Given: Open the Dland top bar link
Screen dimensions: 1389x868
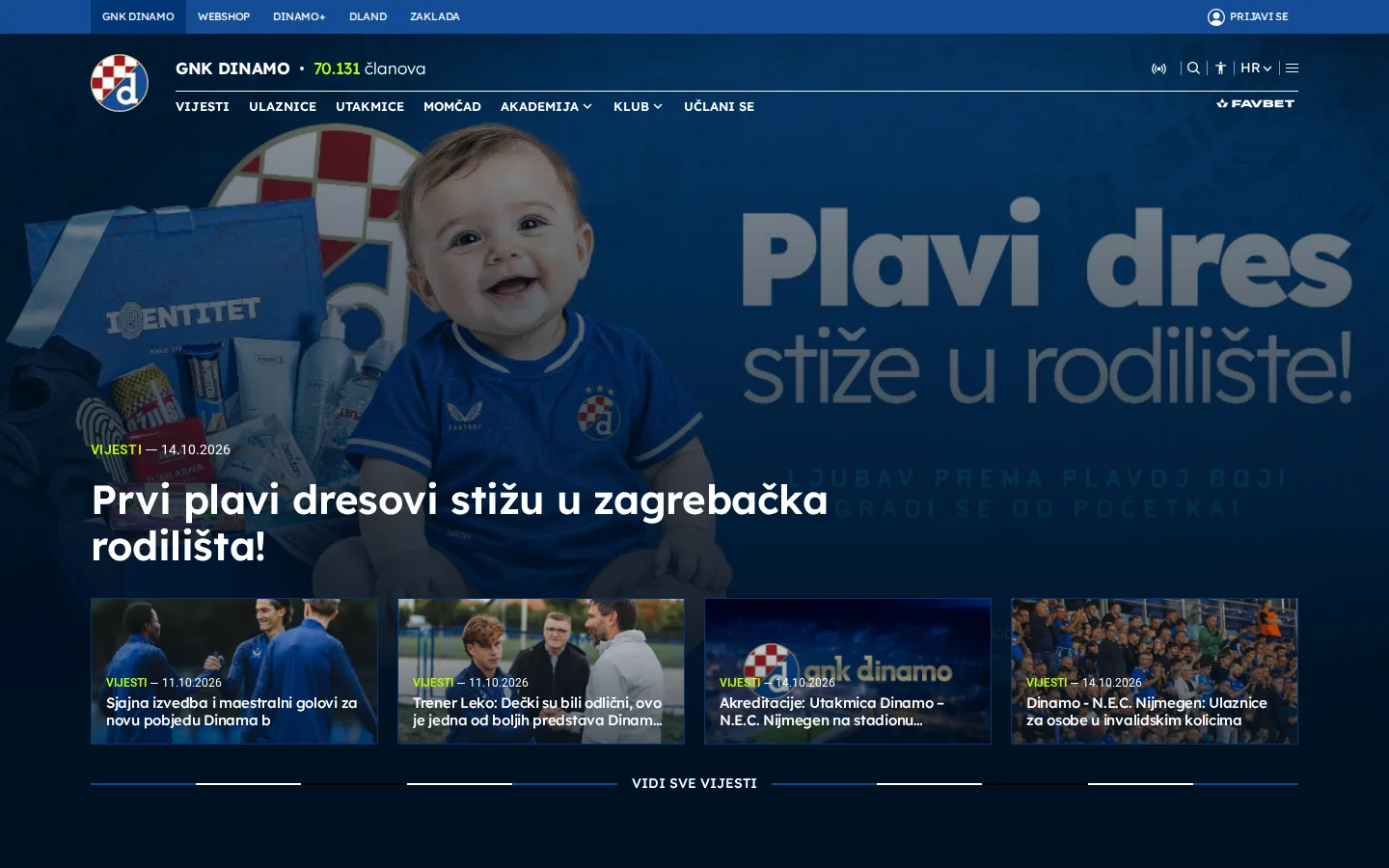Looking at the screenshot, I should (368, 16).
